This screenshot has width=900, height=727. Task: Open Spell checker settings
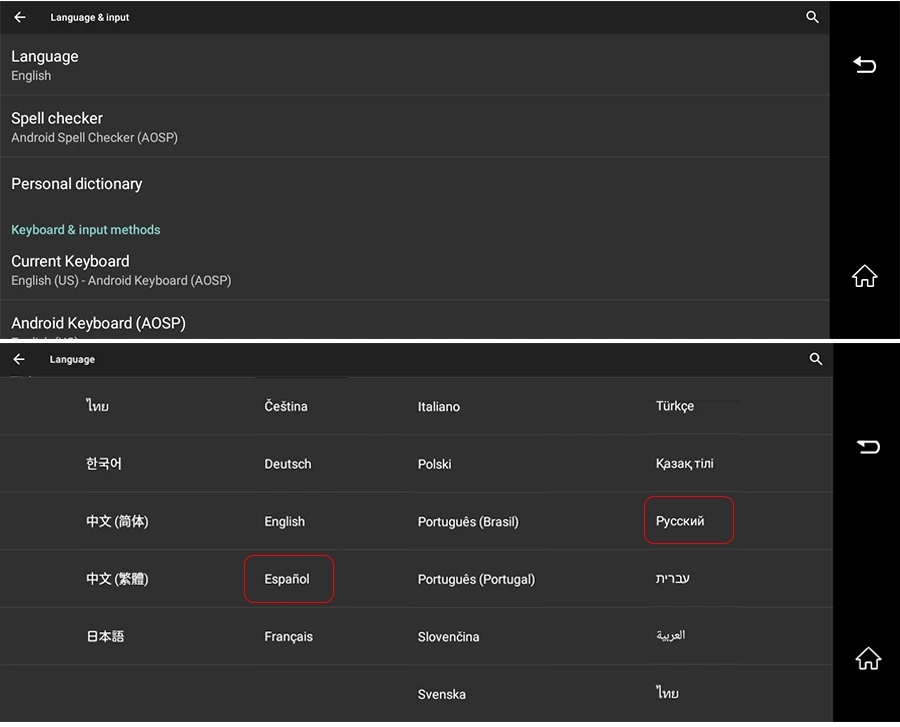coord(414,127)
